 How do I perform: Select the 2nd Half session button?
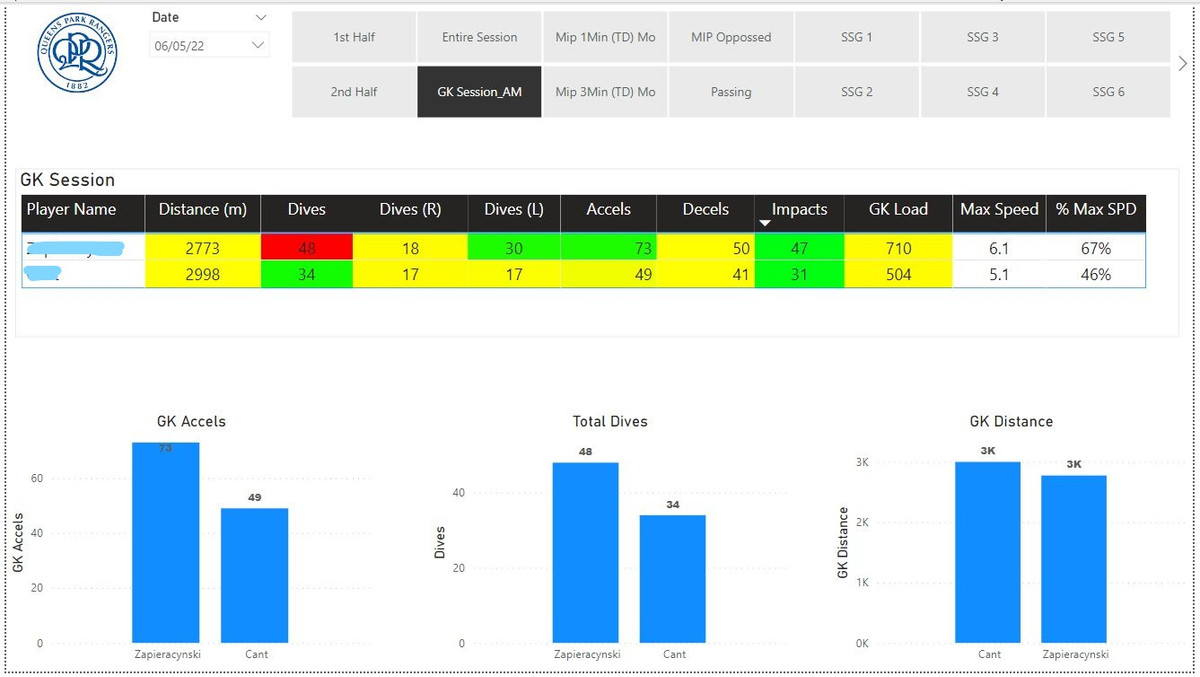[x=354, y=92]
